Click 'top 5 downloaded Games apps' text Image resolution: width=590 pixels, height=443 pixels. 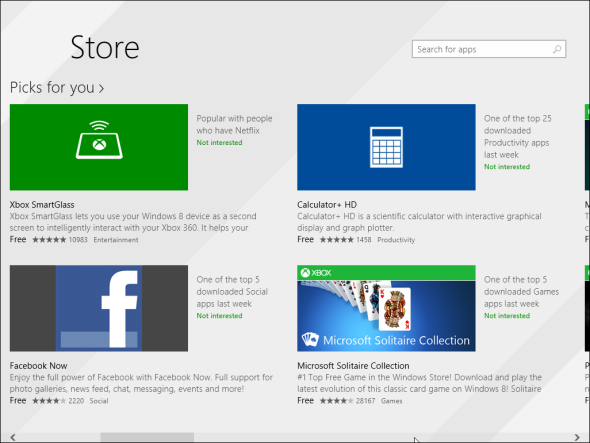click(521, 292)
